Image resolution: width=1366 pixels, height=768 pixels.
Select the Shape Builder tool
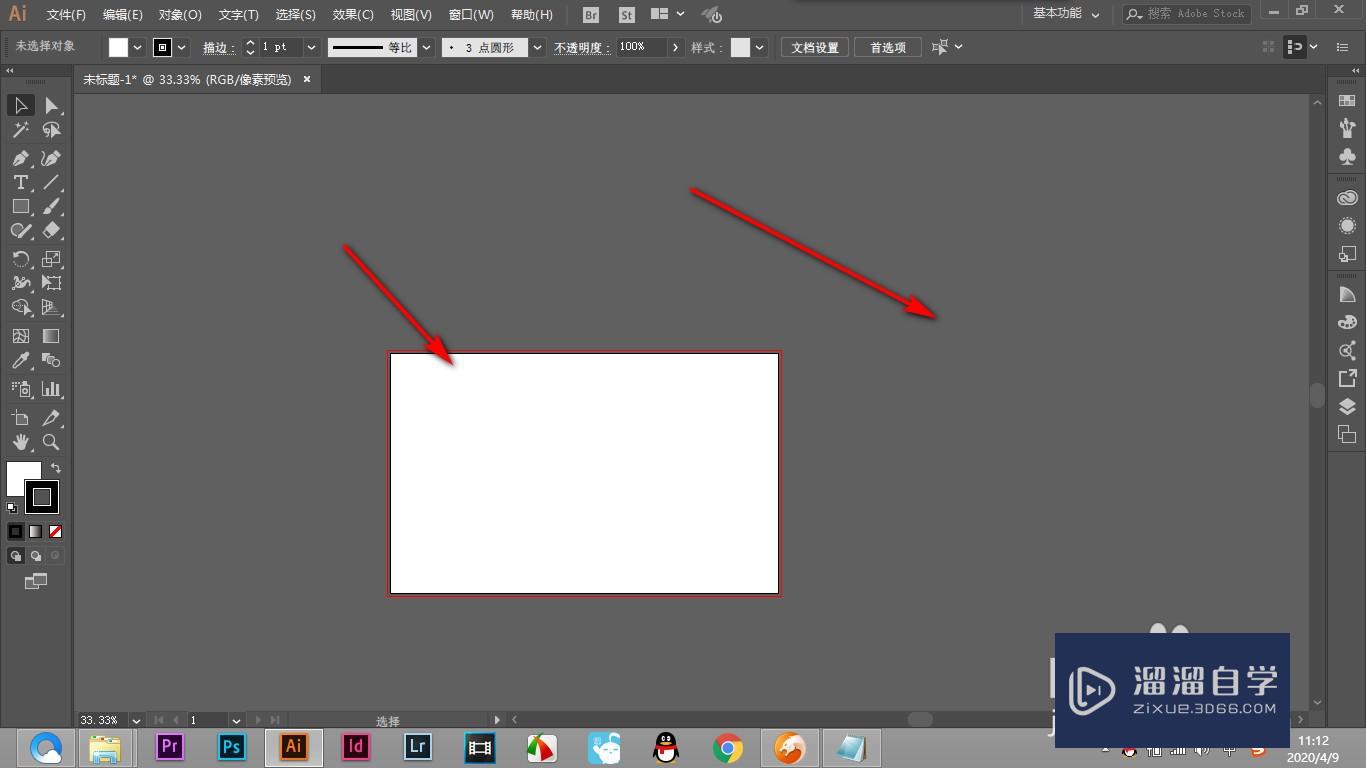pyautogui.click(x=20, y=307)
